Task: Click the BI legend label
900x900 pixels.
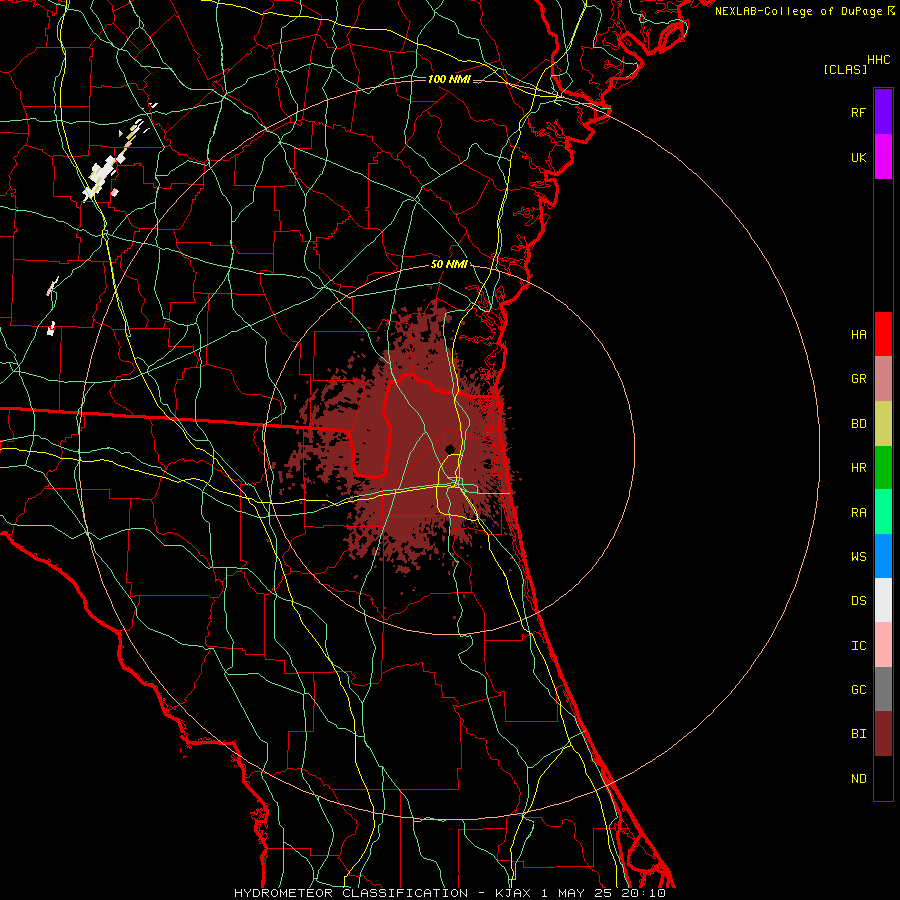Action: click(x=858, y=734)
